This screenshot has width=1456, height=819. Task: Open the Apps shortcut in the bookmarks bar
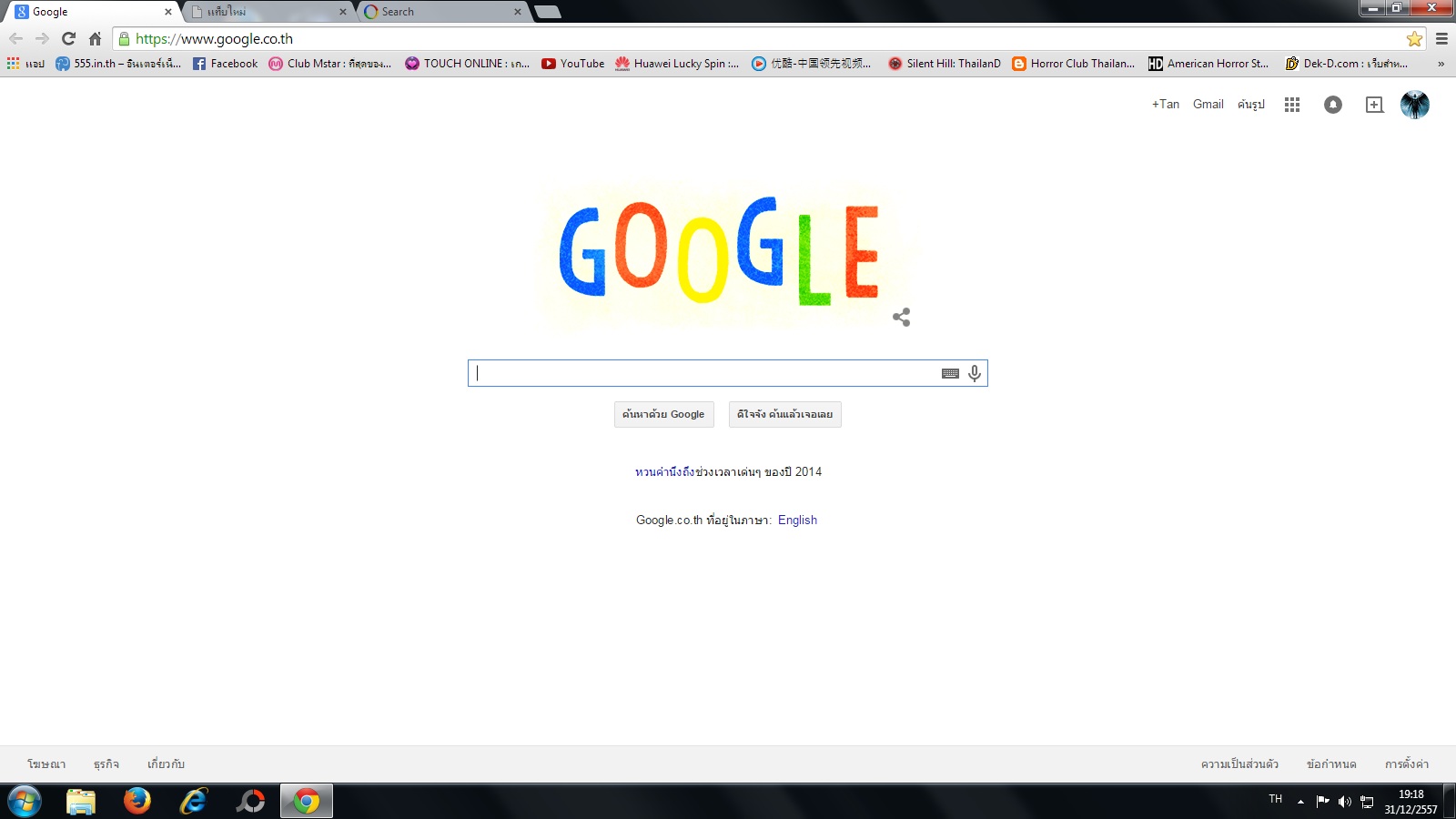(25, 64)
